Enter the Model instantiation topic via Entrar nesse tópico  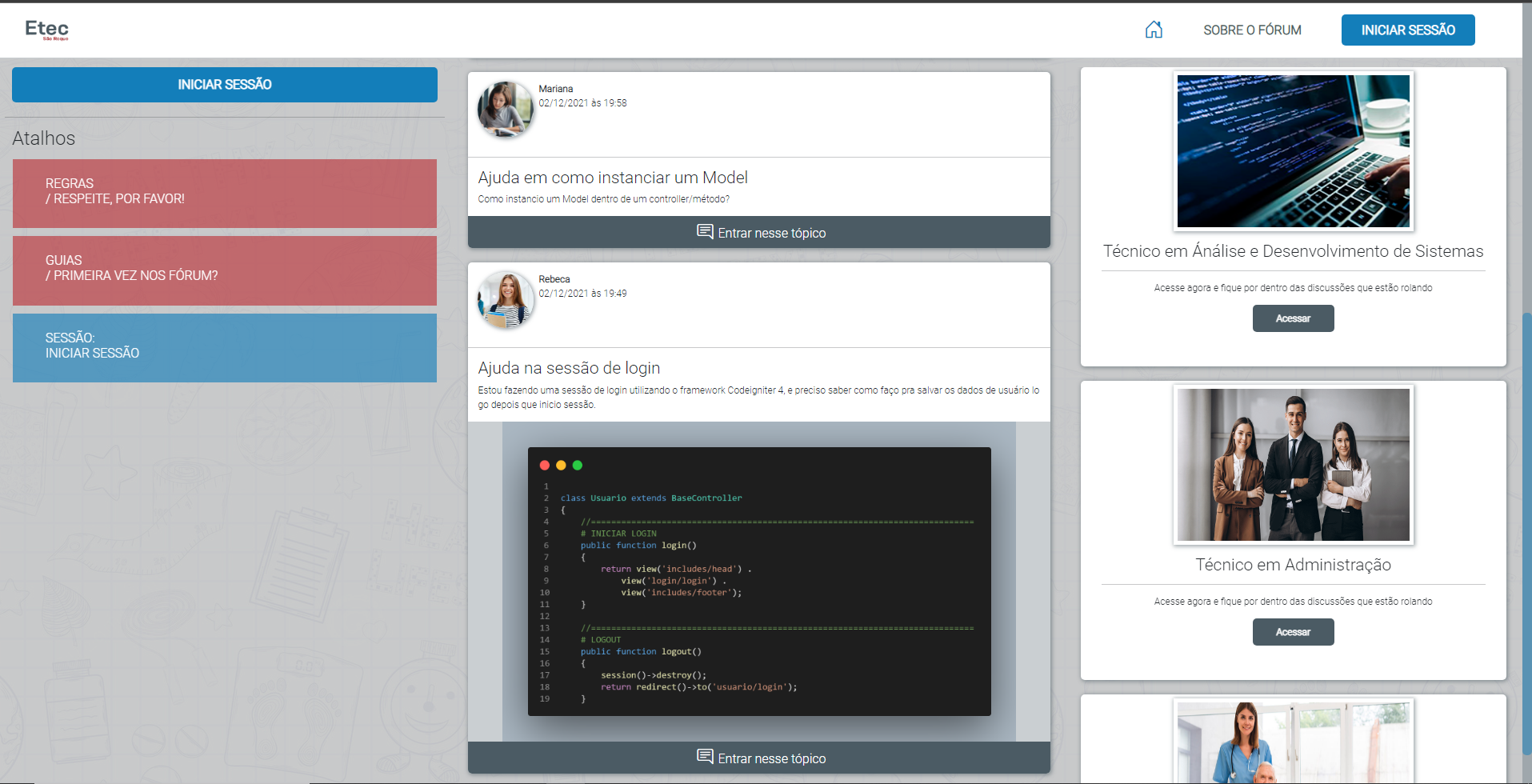[x=759, y=232]
